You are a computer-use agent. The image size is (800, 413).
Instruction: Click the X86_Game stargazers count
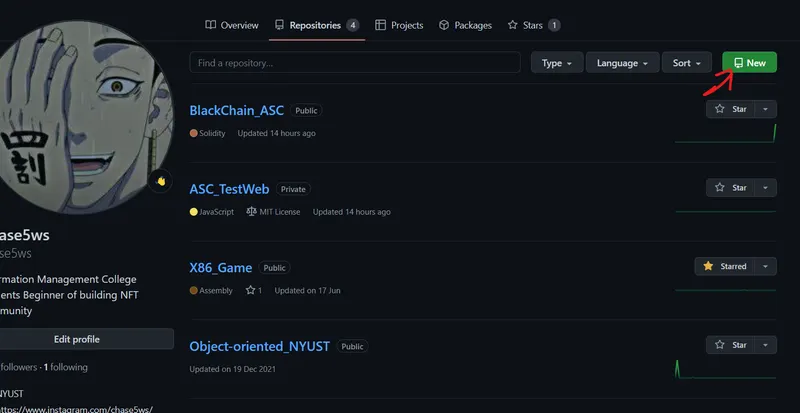254,290
